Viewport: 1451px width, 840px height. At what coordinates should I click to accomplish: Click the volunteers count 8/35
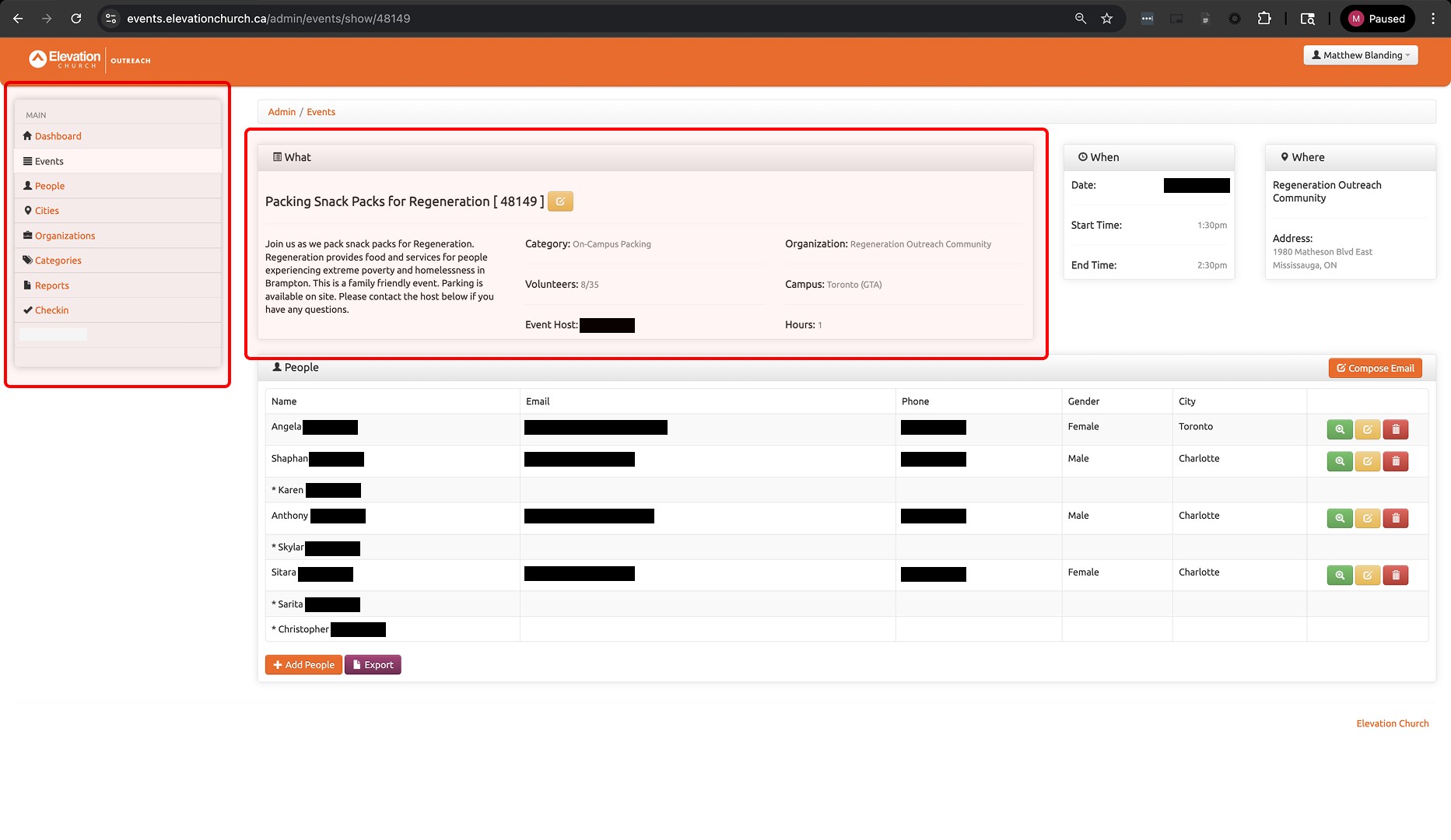(590, 285)
